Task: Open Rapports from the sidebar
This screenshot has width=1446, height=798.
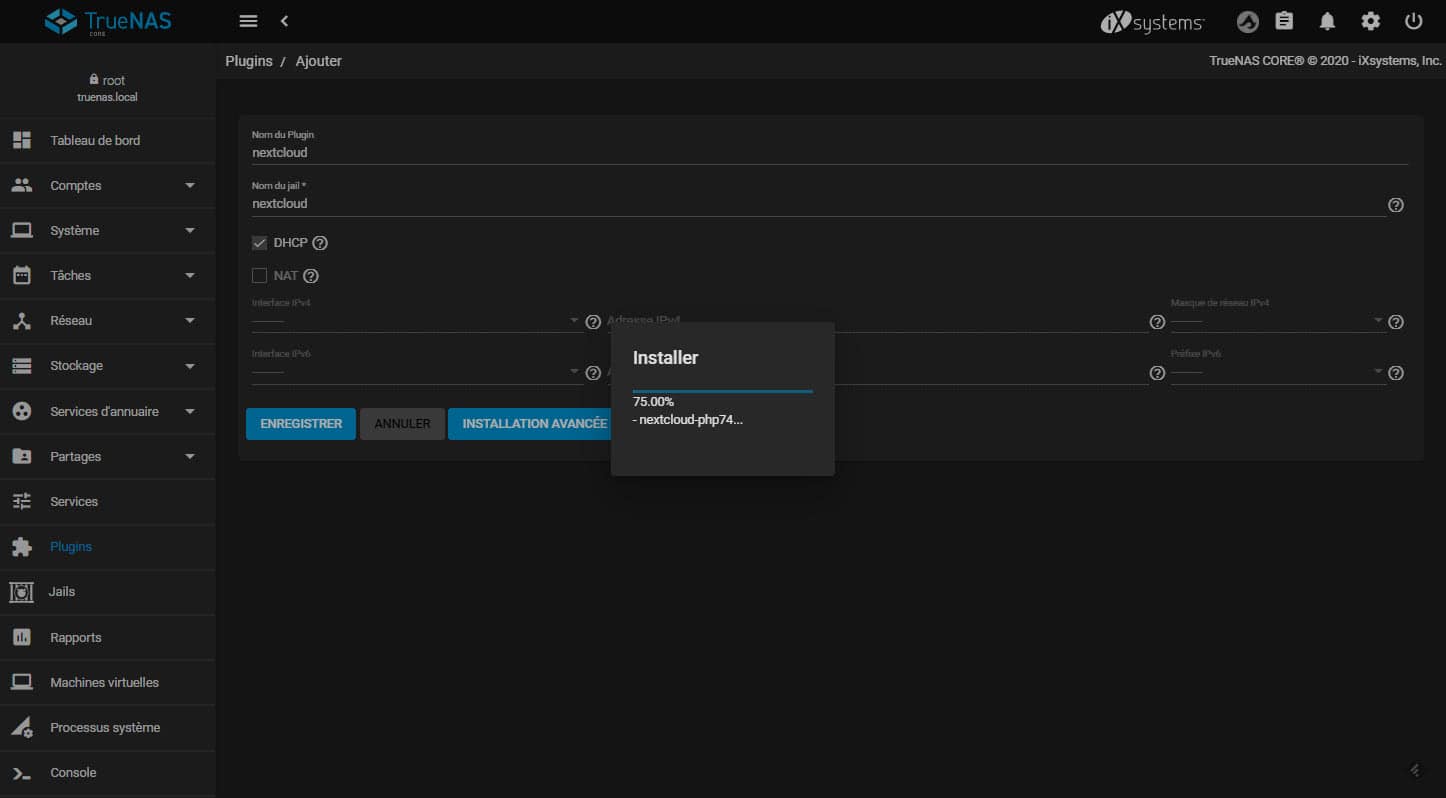Action: point(108,638)
